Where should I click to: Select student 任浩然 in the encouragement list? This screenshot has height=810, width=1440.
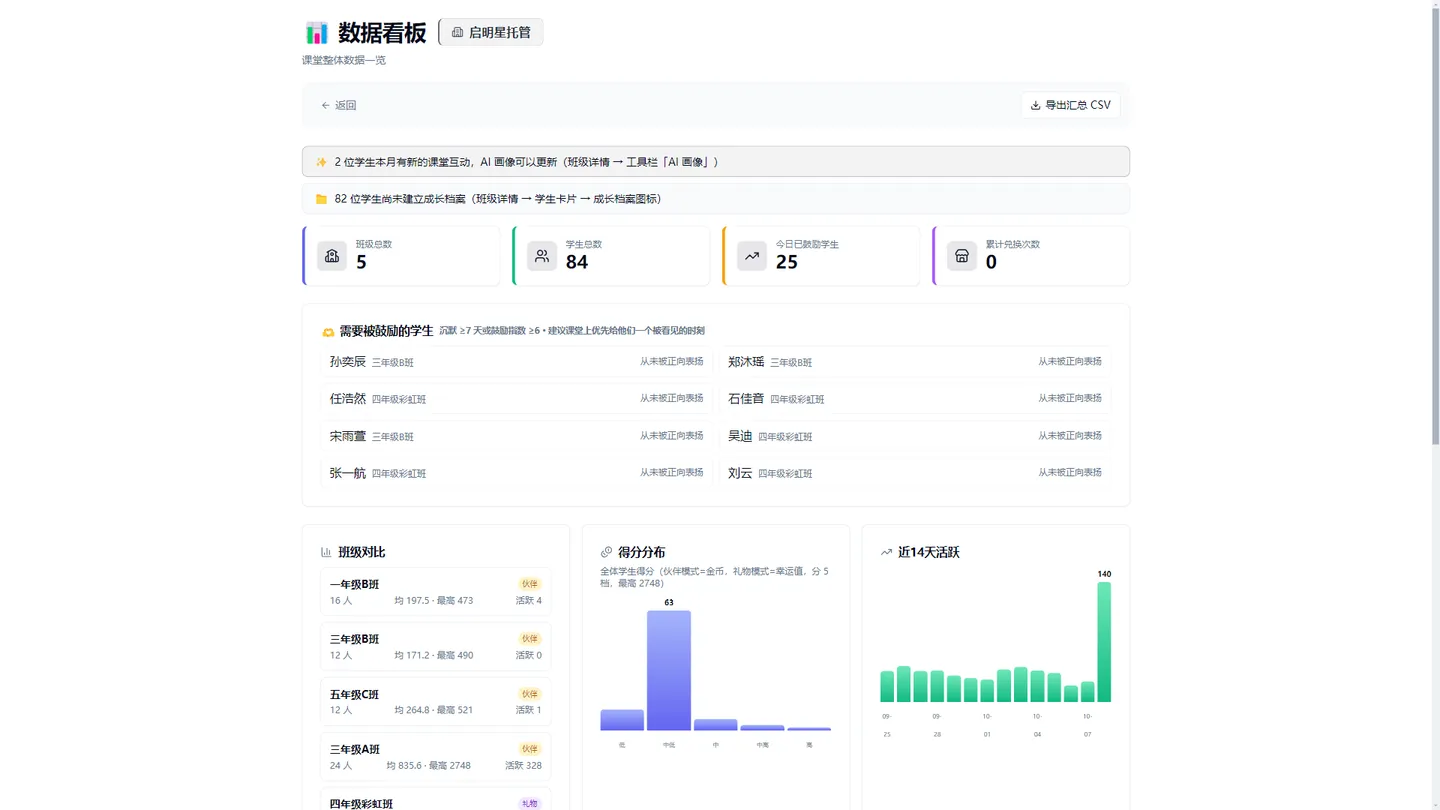pyautogui.click(x=516, y=399)
